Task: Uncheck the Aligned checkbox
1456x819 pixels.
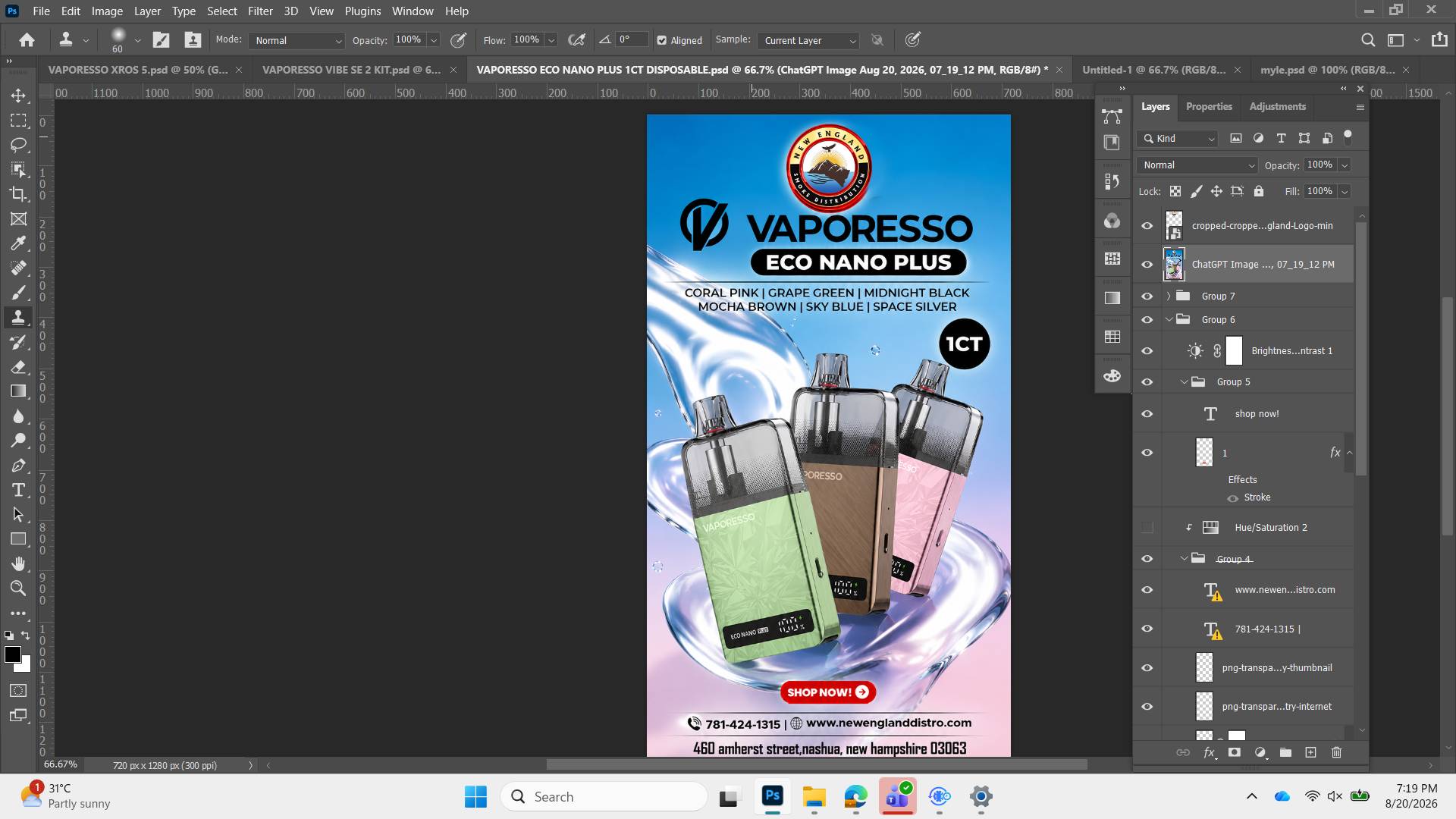Action: [661, 40]
